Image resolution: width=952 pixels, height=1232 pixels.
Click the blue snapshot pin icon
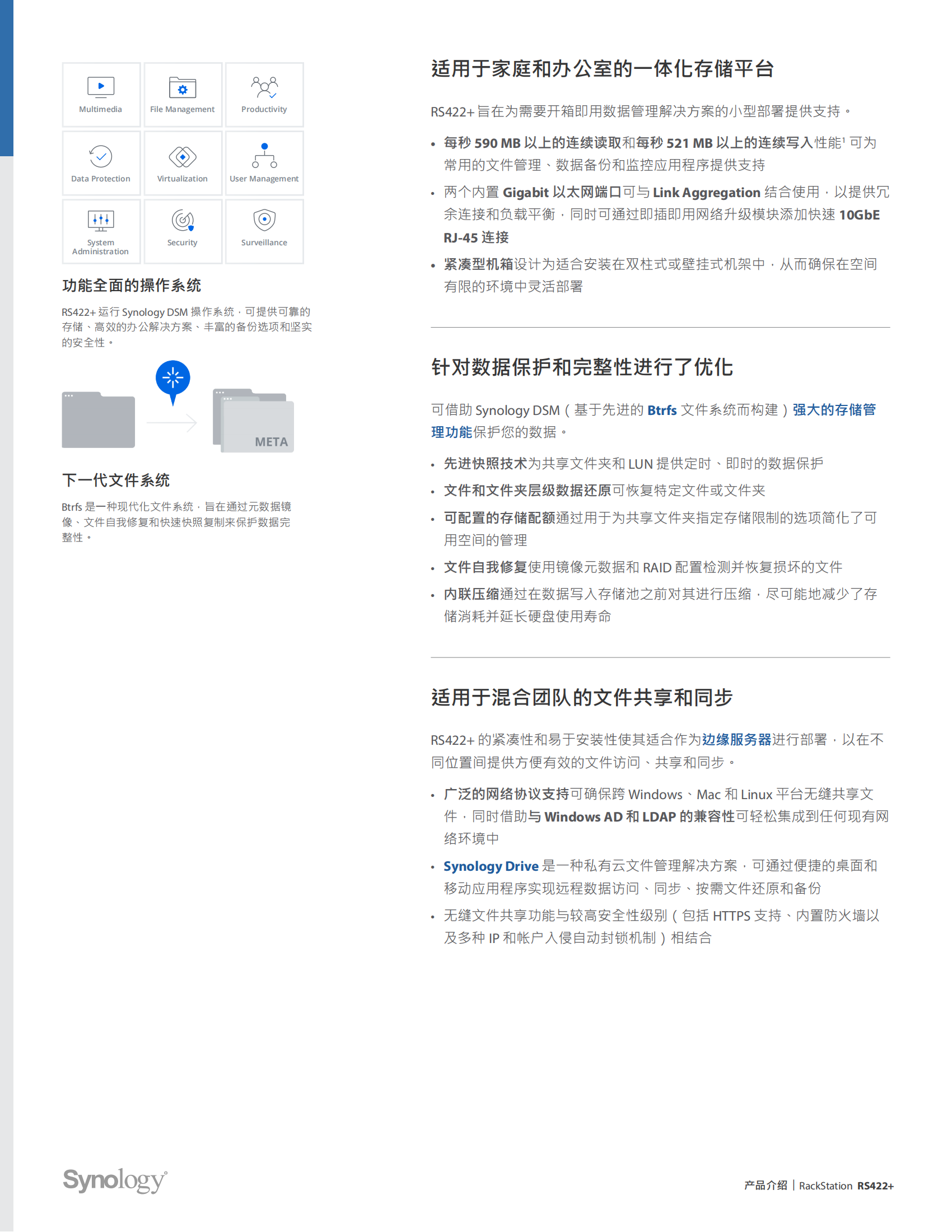pos(173,382)
